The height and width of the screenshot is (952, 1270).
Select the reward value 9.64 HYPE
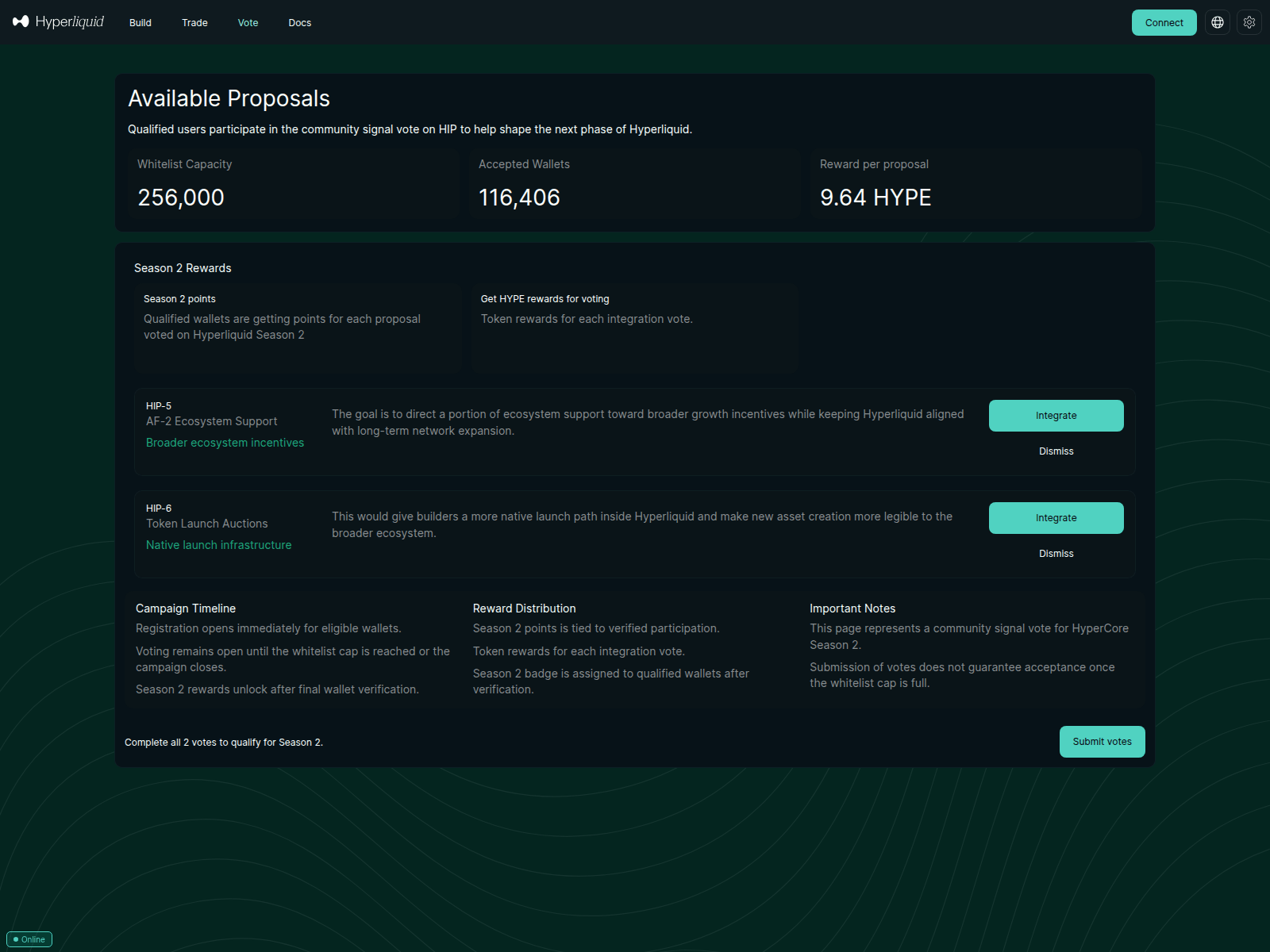[x=876, y=198]
